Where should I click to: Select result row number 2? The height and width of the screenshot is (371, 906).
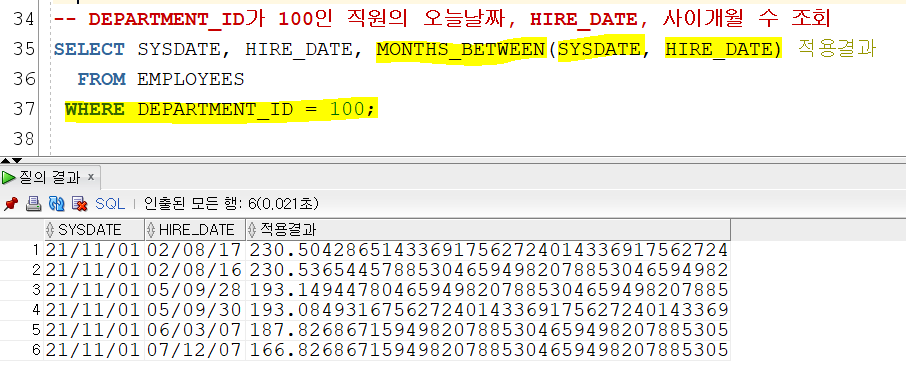coord(36,270)
